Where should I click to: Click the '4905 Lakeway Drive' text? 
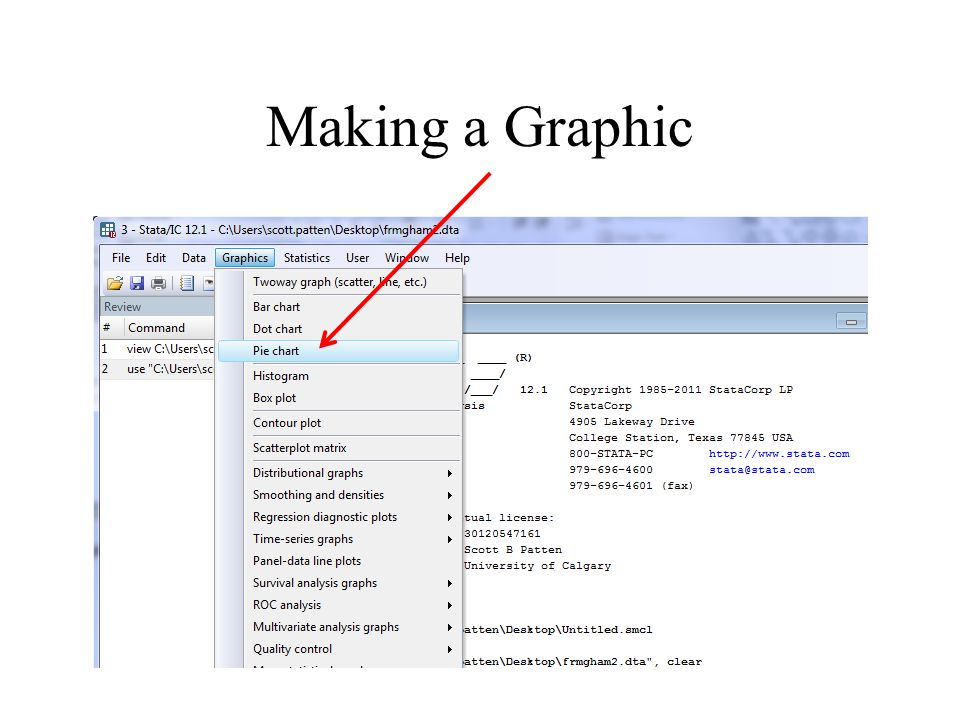(632, 421)
